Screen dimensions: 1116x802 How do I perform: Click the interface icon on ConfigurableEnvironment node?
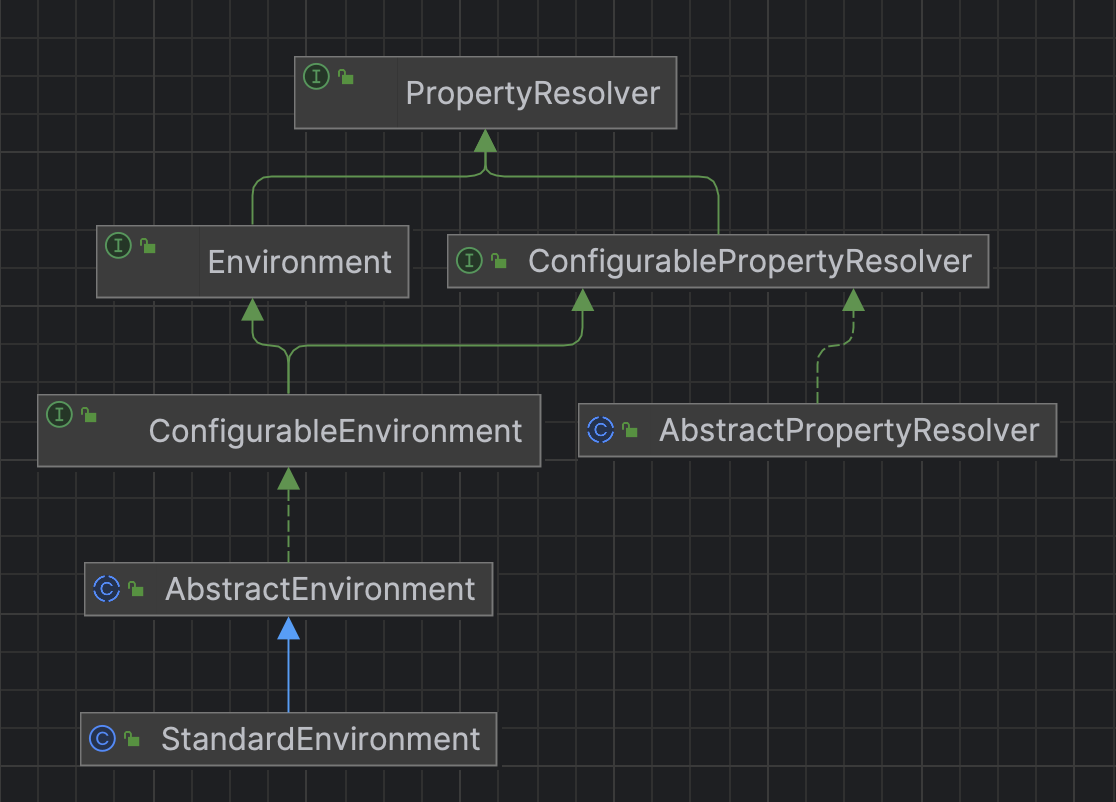point(60,414)
